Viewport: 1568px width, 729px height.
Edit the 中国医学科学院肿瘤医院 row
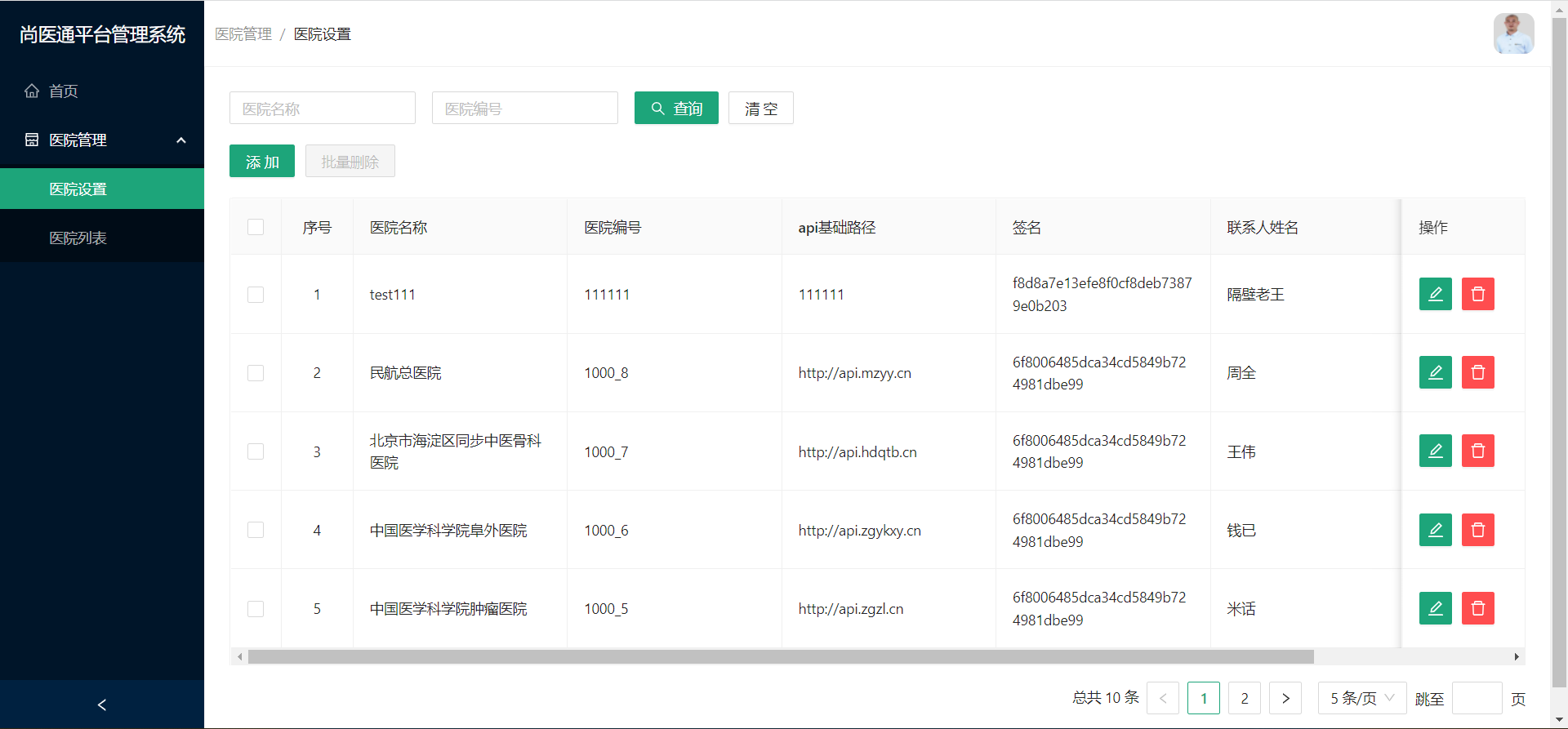pos(1435,608)
